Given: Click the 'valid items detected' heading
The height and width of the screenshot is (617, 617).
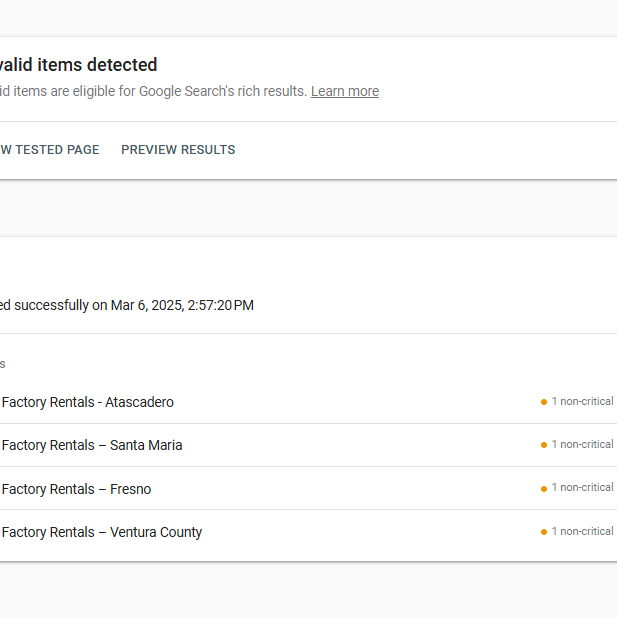Looking at the screenshot, I should tap(78, 65).
